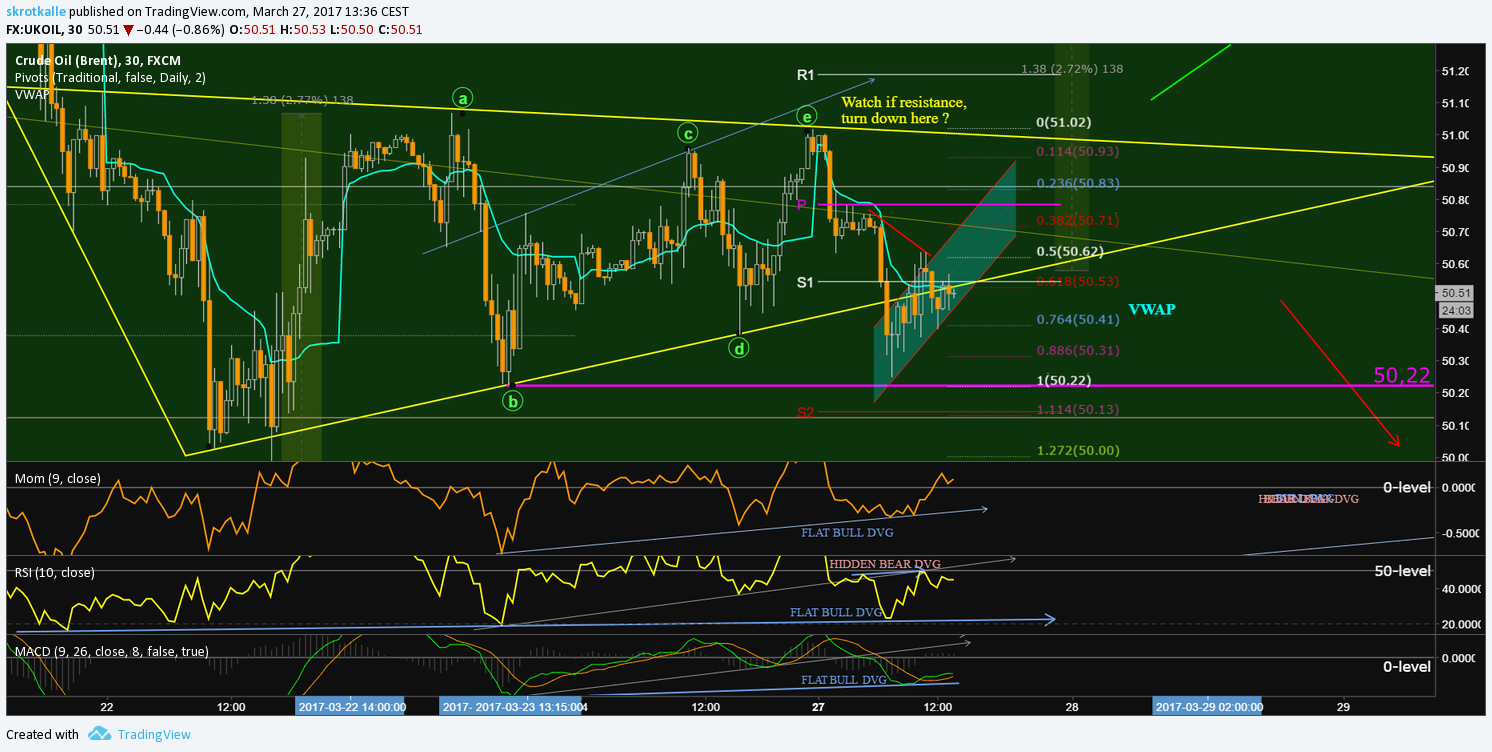Select the Fibonacci 0(51.02) level label
Image resolution: width=1492 pixels, height=752 pixels.
(1063, 122)
